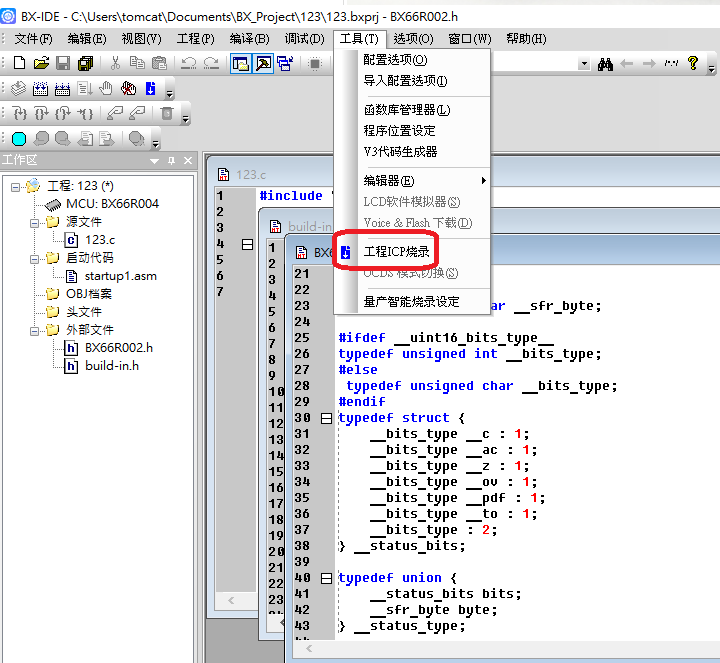The width and height of the screenshot is (720, 663).
Task: Open the breakpoint toolbar overflow arrow
Action: pyautogui.click(x=156, y=144)
